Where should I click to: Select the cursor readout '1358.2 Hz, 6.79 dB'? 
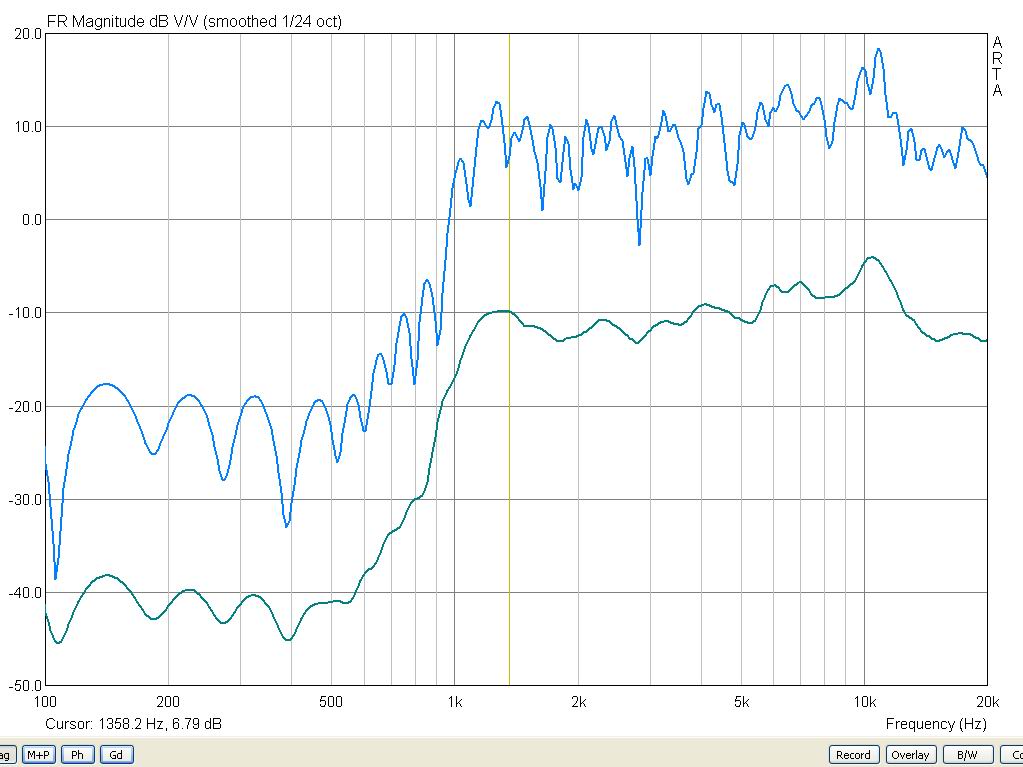[x=160, y=724]
